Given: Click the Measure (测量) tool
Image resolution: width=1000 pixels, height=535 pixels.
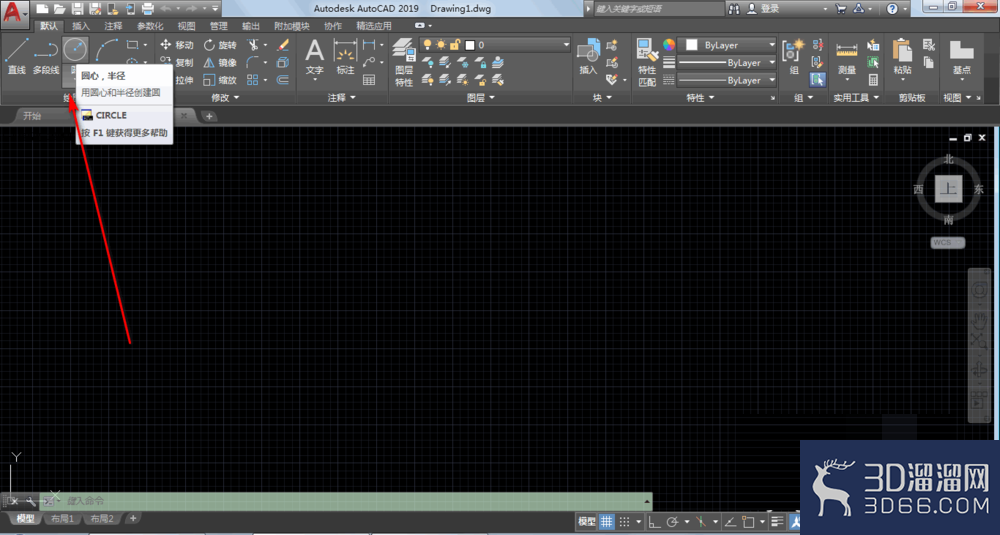Looking at the screenshot, I should pyautogui.click(x=846, y=59).
